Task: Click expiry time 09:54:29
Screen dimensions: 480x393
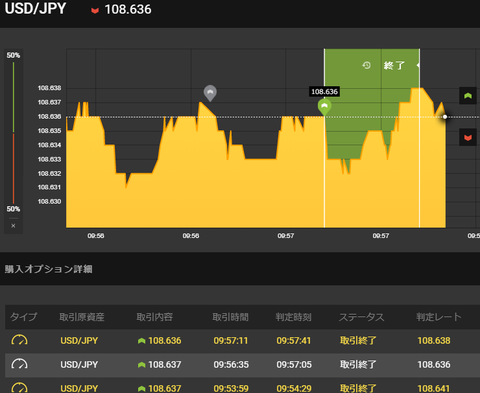Action: pos(294,388)
